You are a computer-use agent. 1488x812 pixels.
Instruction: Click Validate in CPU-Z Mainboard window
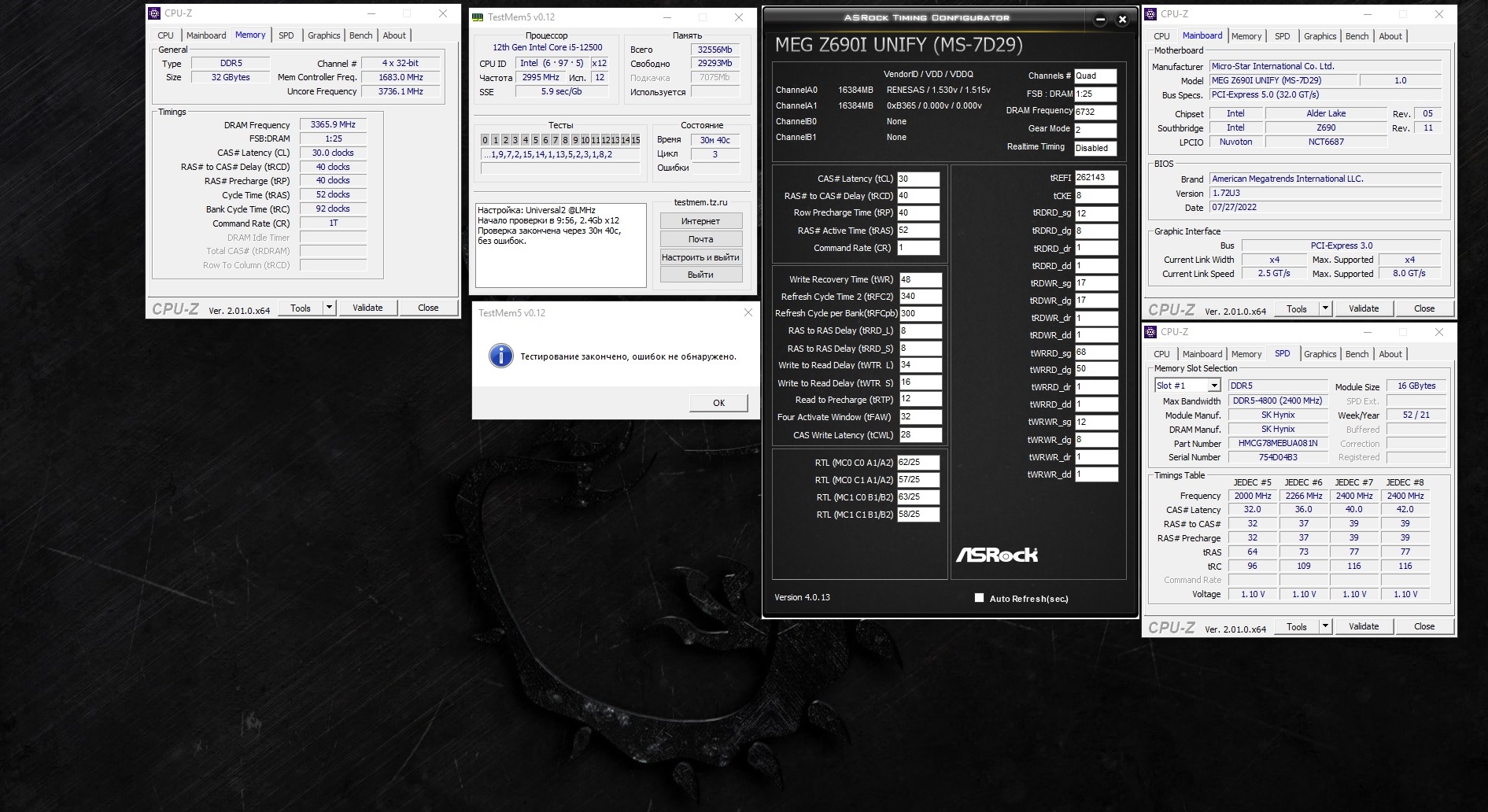pos(1364,308)
